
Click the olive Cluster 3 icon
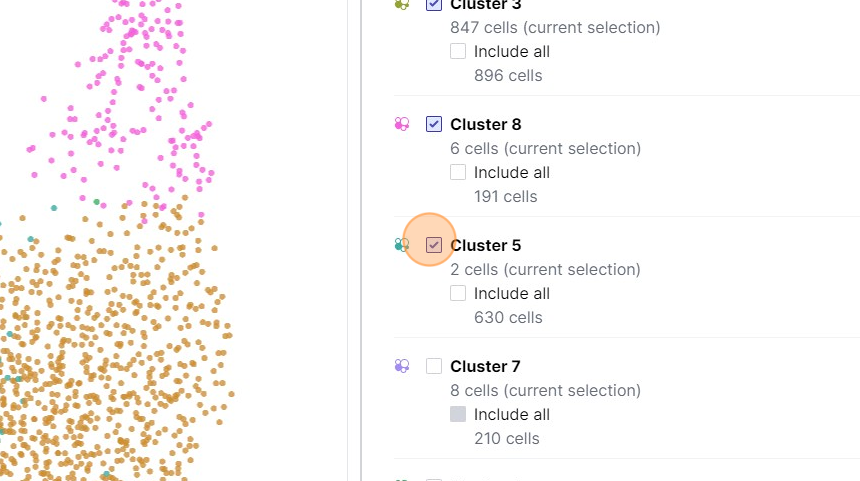click(402, 4)
